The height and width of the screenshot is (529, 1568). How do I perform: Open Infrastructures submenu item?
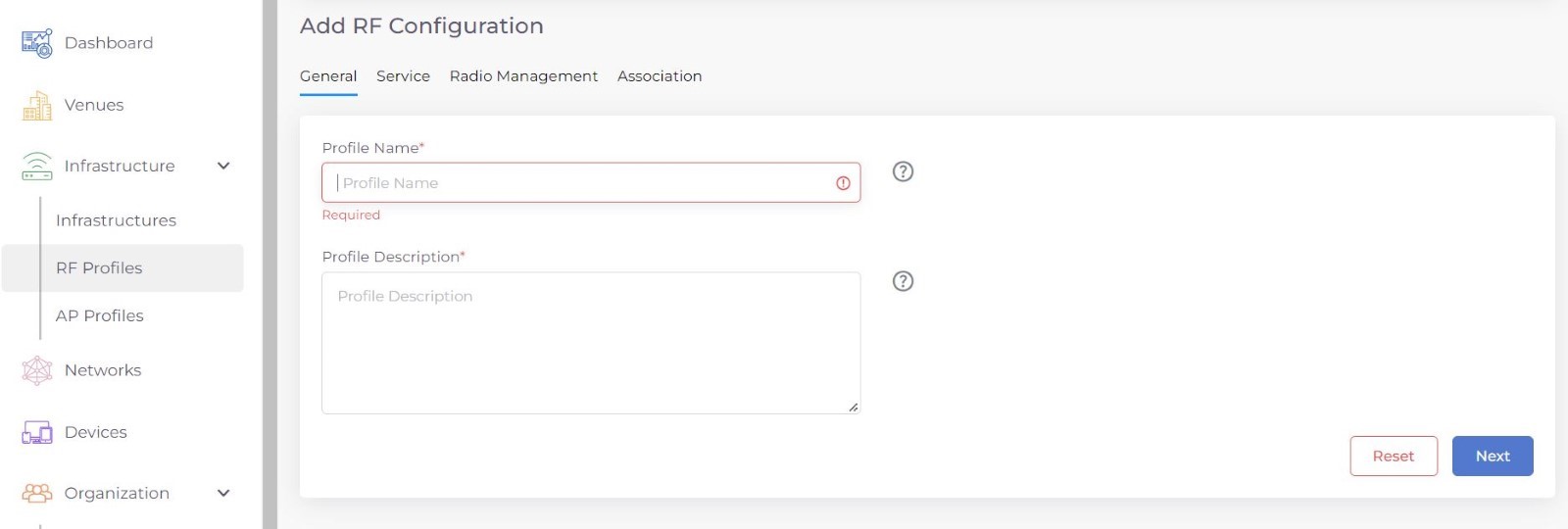[x=116, y=220]
